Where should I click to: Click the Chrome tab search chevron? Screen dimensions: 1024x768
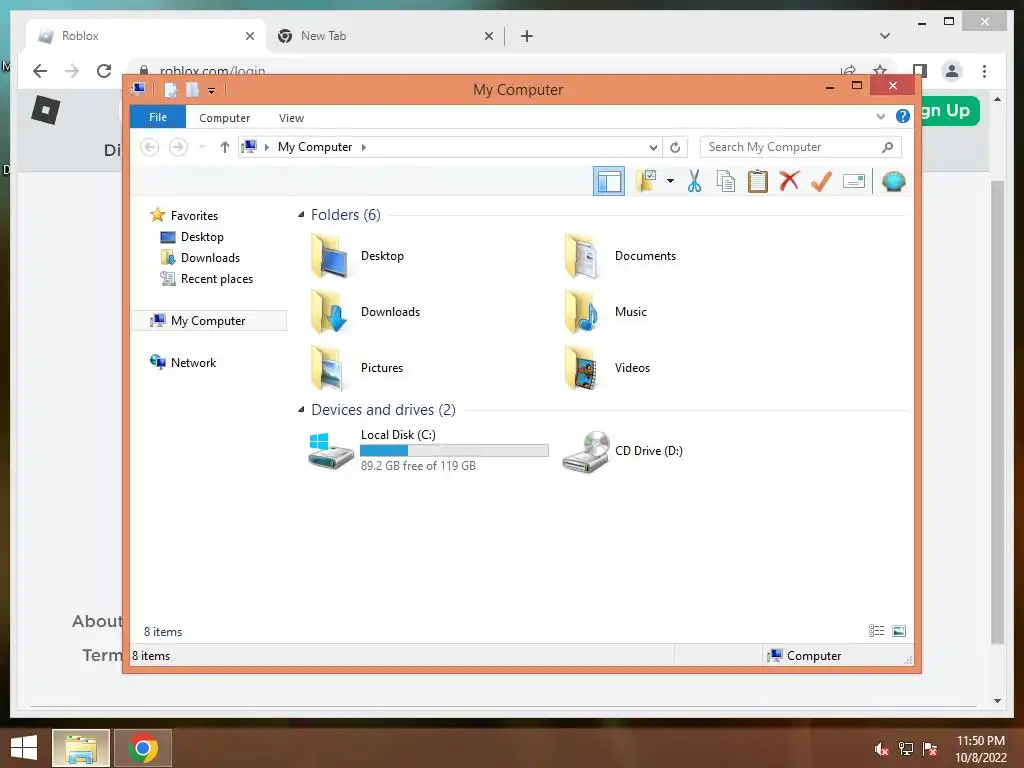pyautogui.click(x=885, y=36)
